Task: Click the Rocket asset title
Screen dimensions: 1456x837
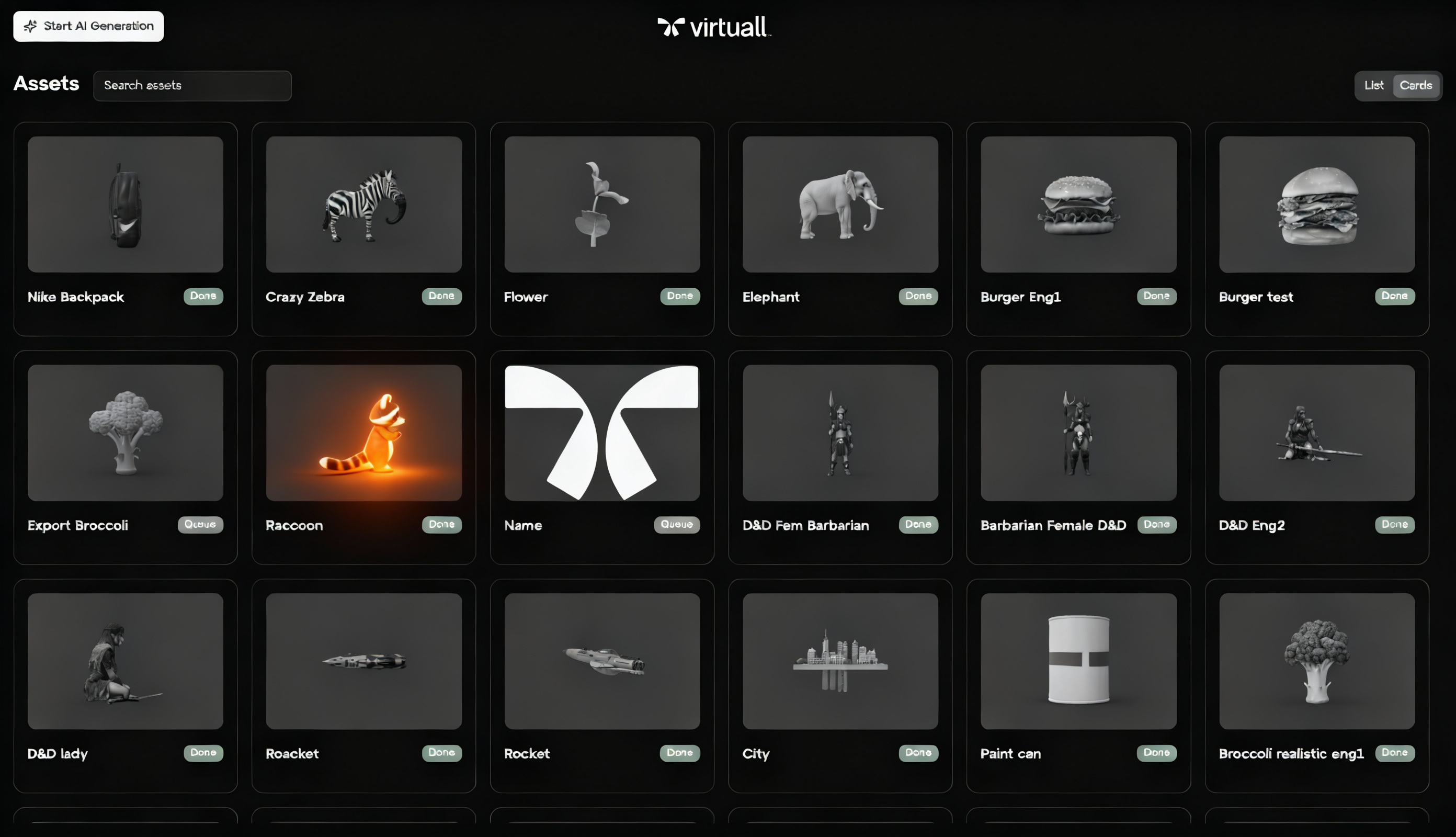Action: (527, 754)
